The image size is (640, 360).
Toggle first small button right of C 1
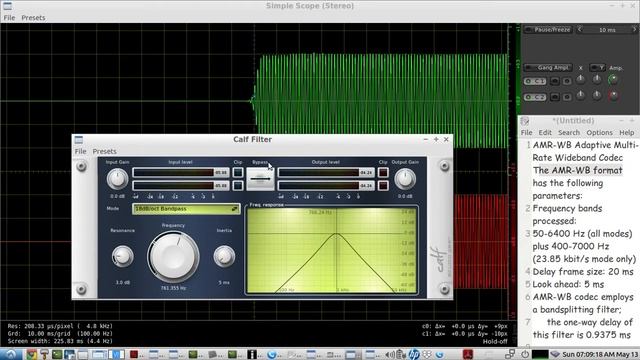[x=554, y=81]
